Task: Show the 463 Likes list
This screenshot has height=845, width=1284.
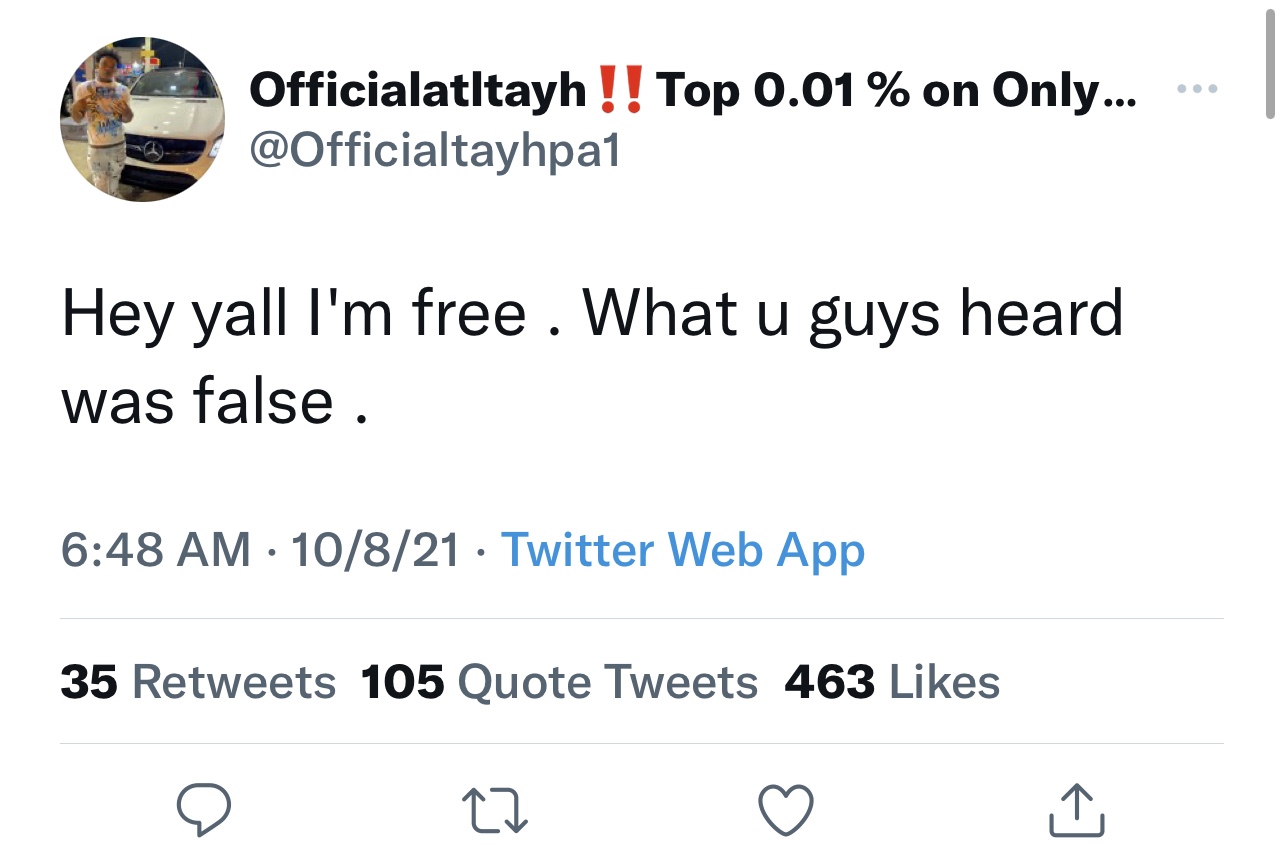Action: [892, 682]
